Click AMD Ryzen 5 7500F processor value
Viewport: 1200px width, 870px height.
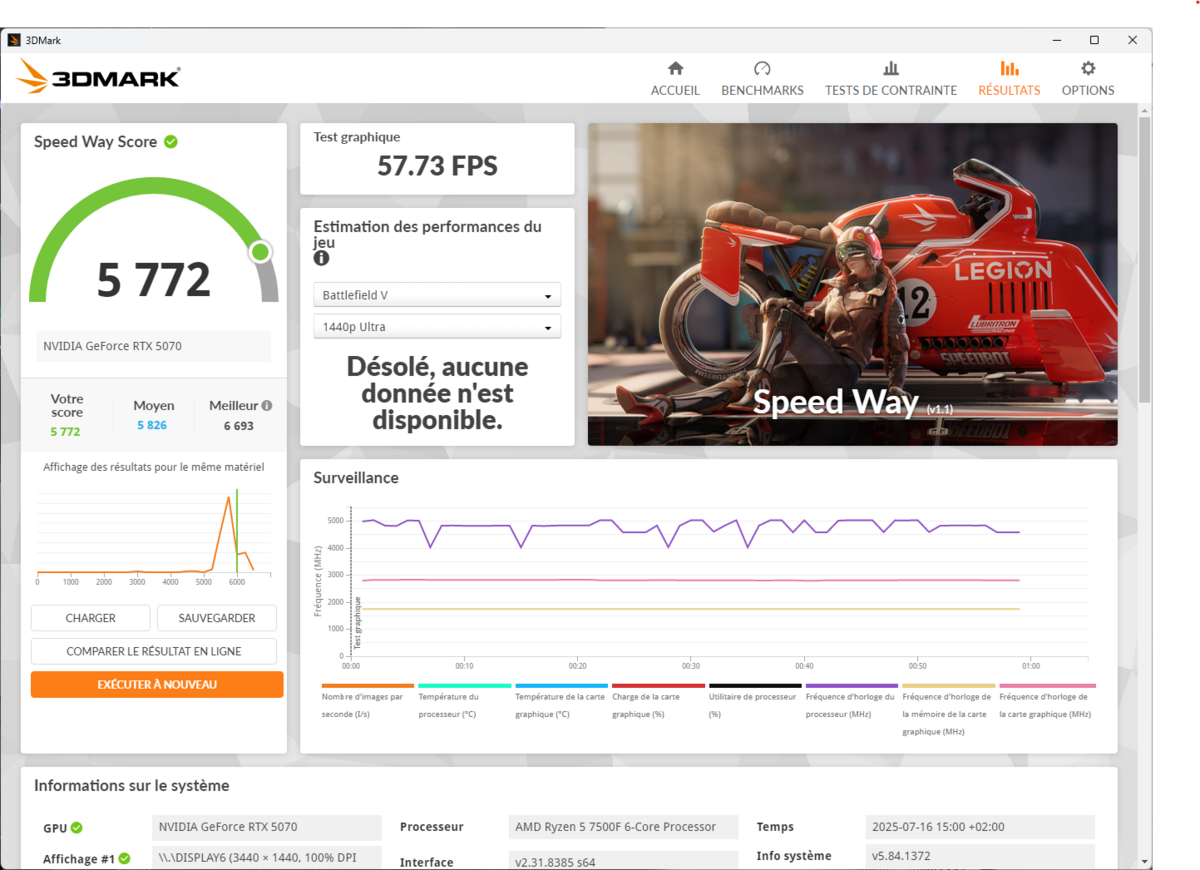coord(623,827)
